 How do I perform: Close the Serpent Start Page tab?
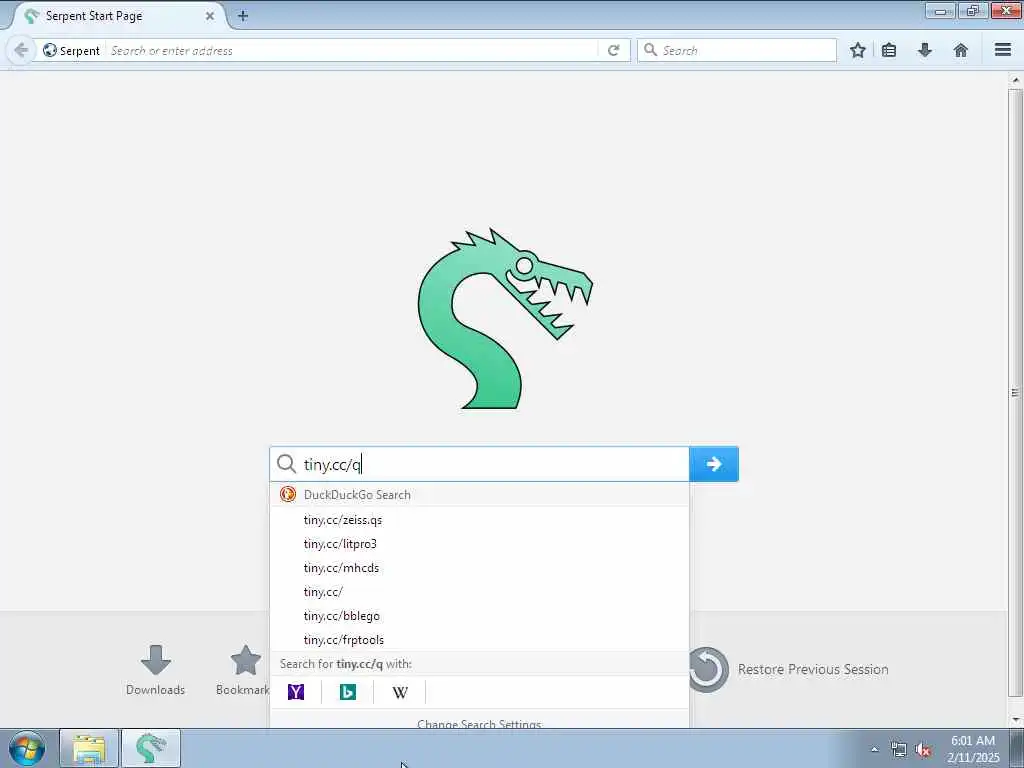click(210, 16)
